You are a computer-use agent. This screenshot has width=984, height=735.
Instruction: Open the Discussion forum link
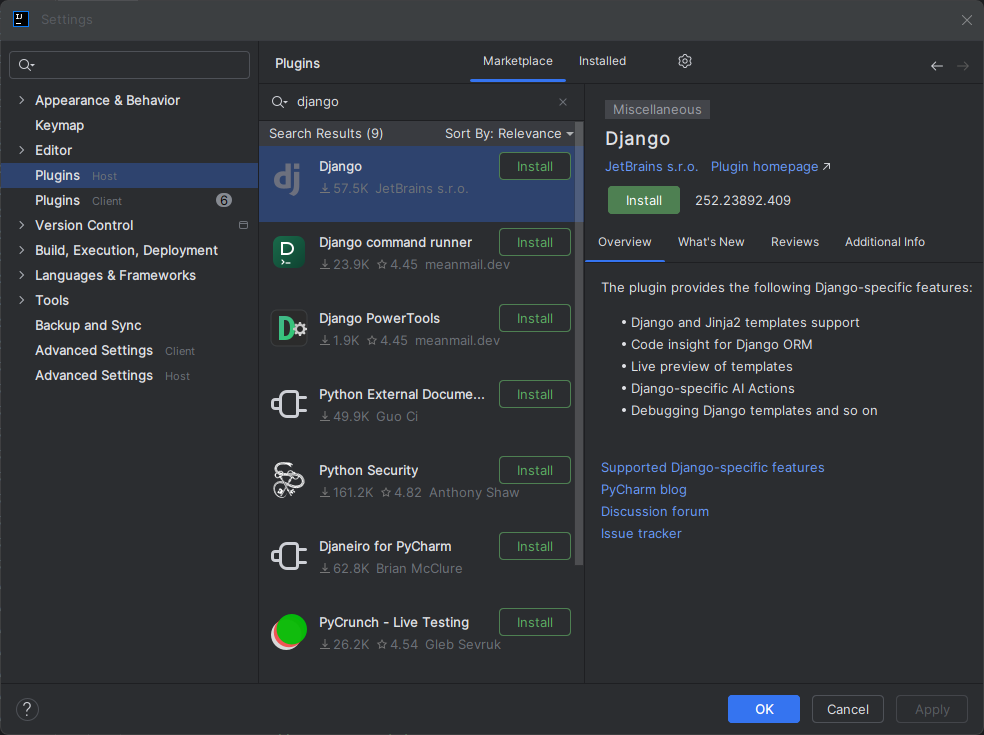(655, 512)
